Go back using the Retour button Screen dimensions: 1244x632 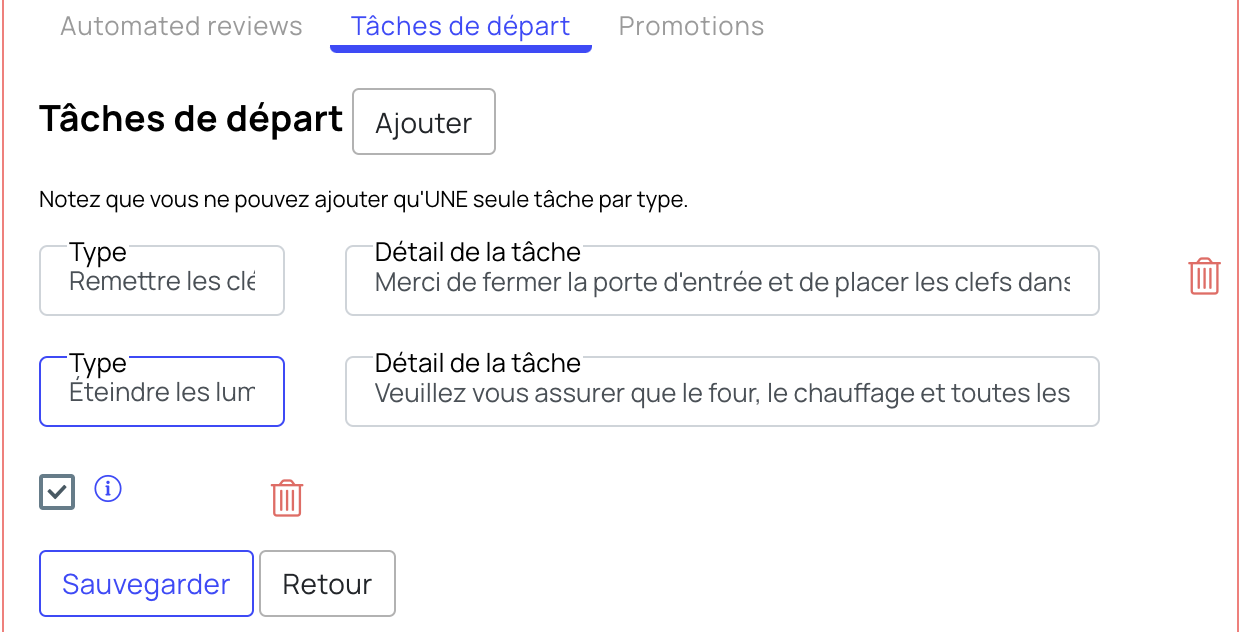pos(327,584)
